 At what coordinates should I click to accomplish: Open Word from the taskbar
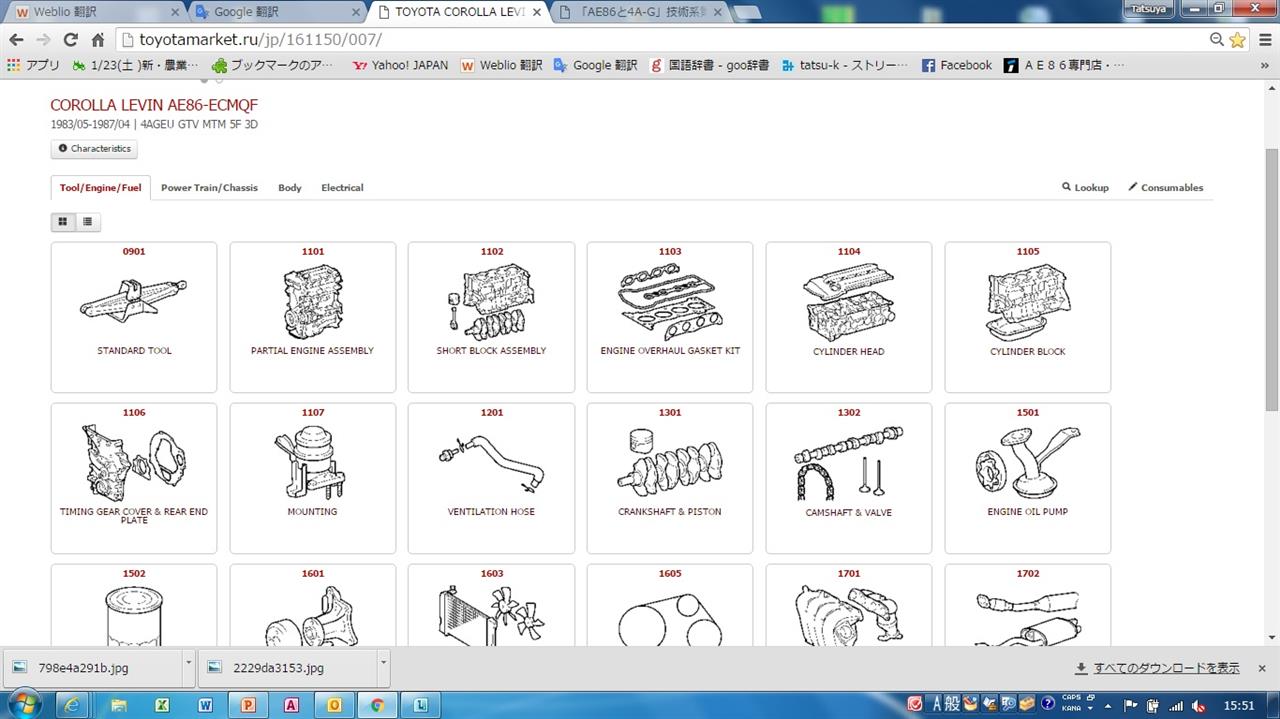(x=205, y=705)
